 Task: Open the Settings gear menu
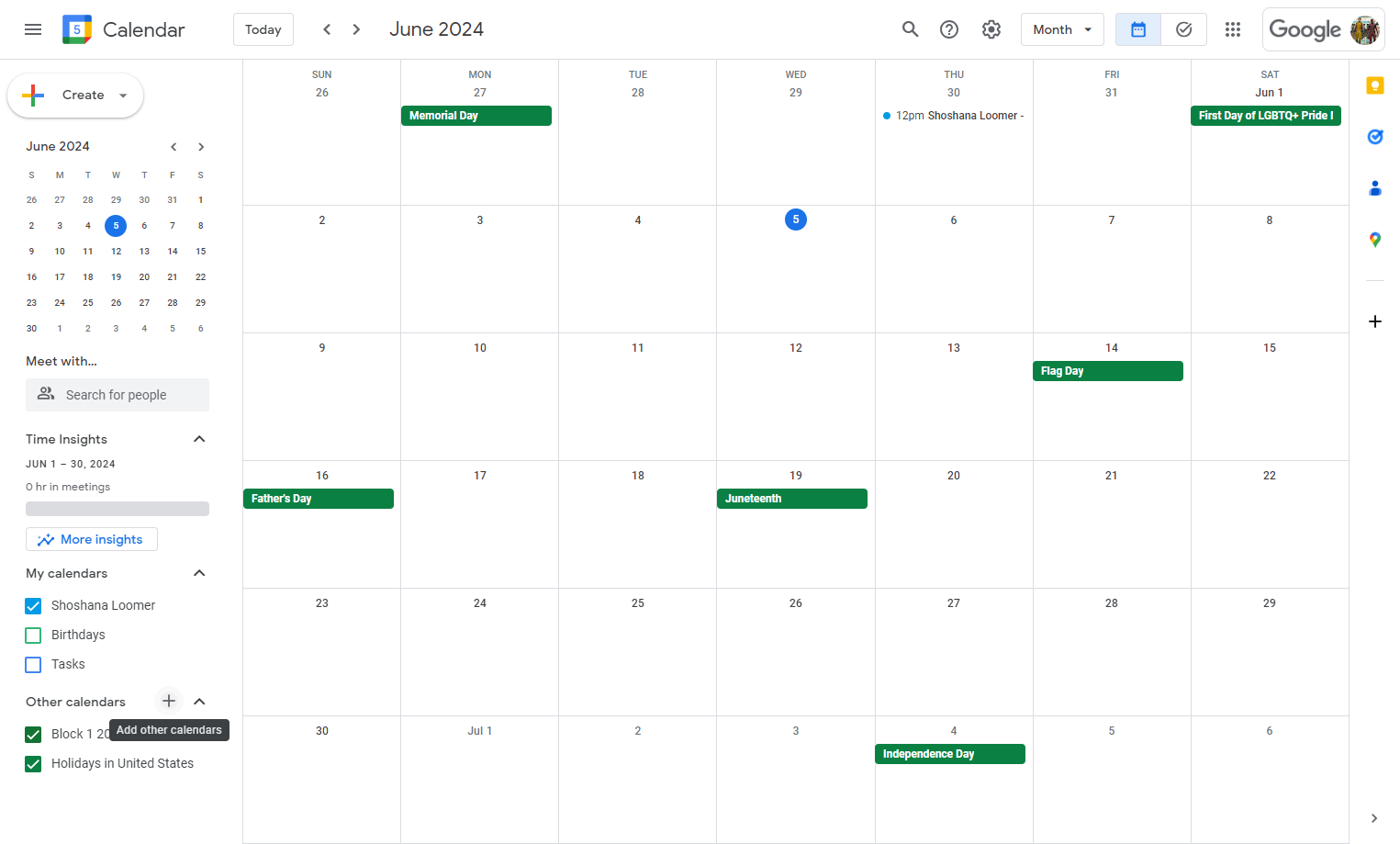pos(991,29)
